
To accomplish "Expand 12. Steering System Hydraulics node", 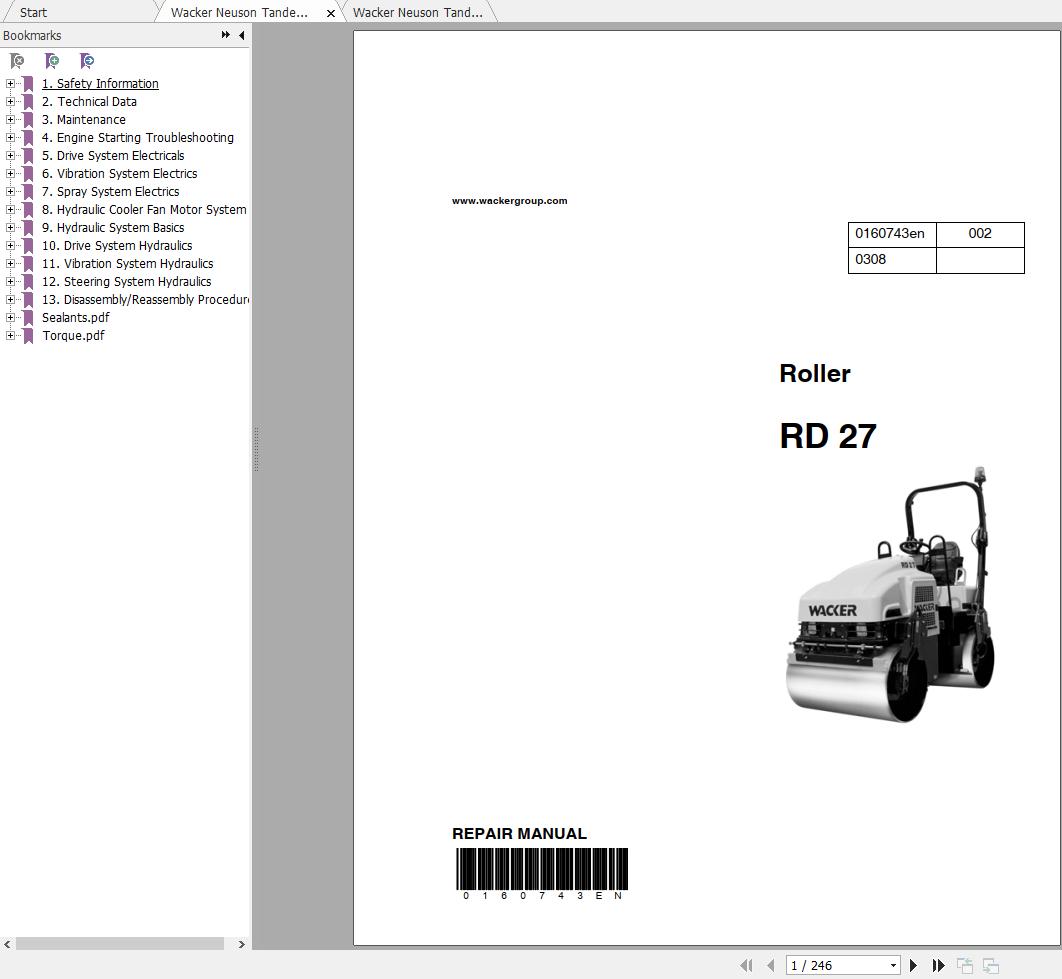I will pyautogui.click(x=10, y=281).
